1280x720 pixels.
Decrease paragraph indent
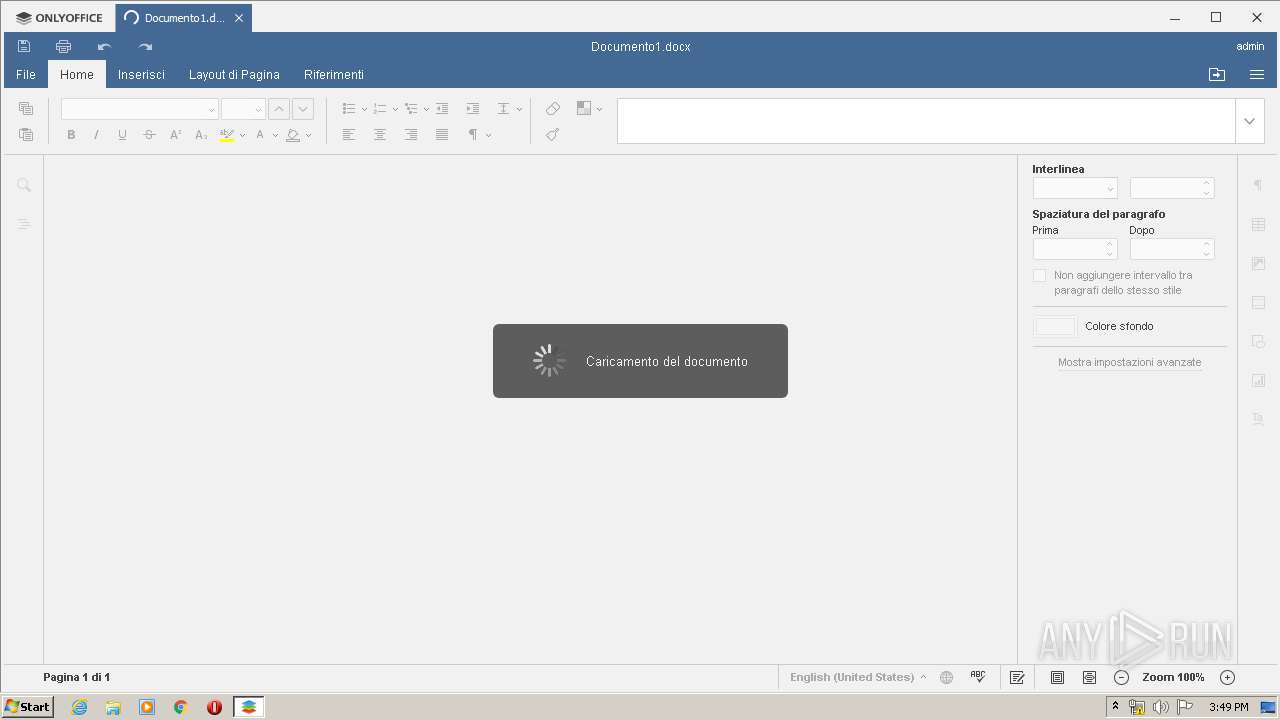tap(442, 109)
